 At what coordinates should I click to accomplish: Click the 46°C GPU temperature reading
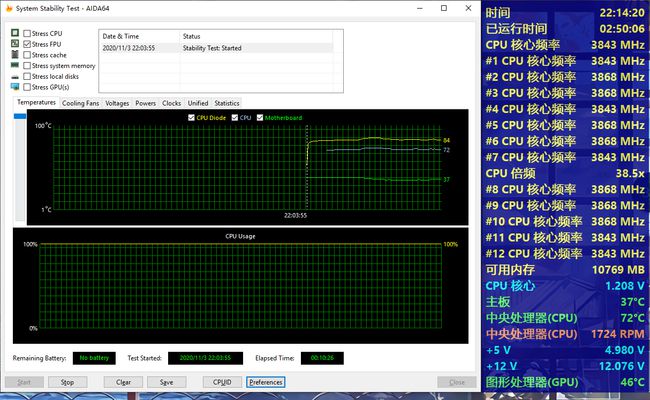[633, 382]
